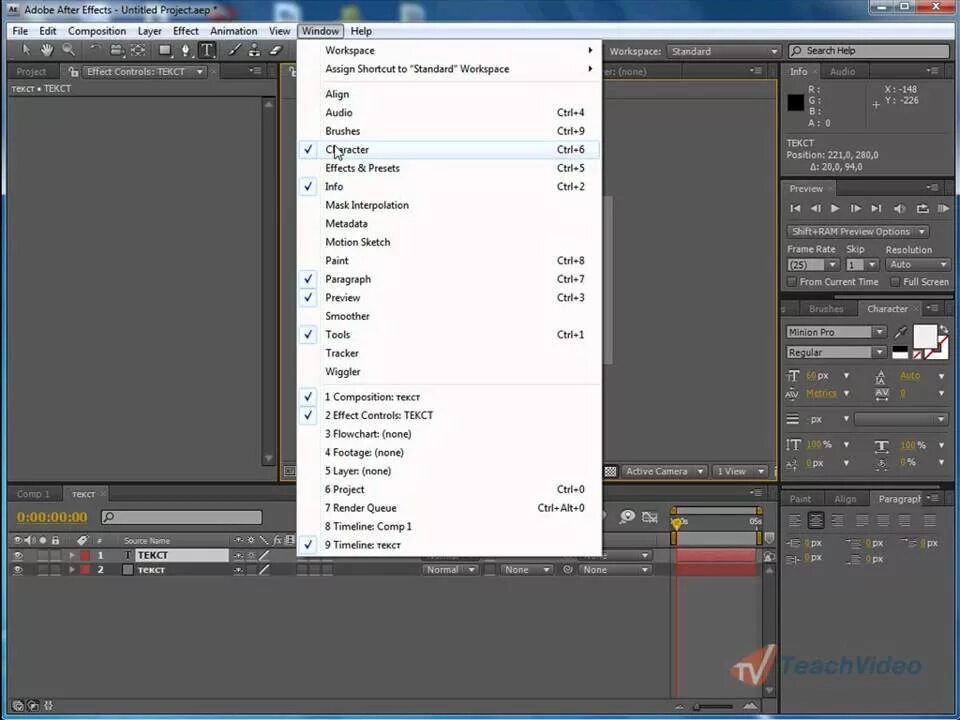Switch to the Audio tab
Viewport: 960px width, 720px height.
pyautogui.click(x=842, y=72)
